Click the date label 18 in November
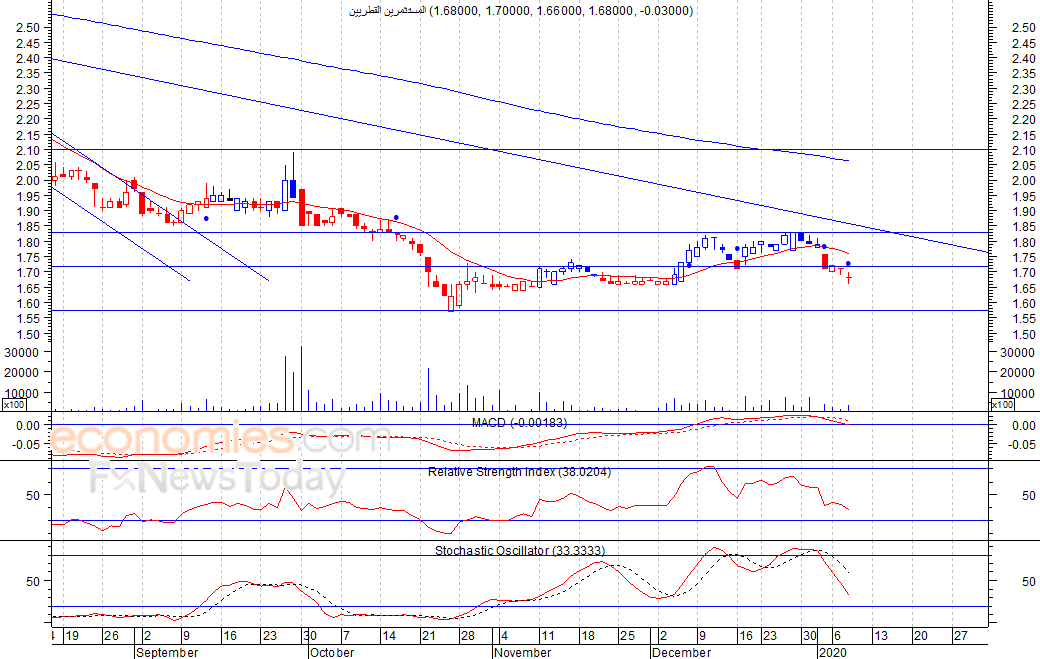1040x659 pixels. pyautogui.click(x=588, y=636)
